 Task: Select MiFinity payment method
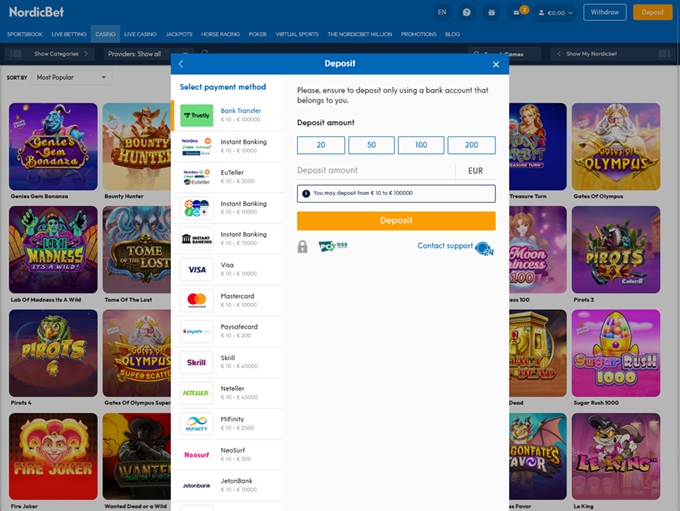pos(231,424)
